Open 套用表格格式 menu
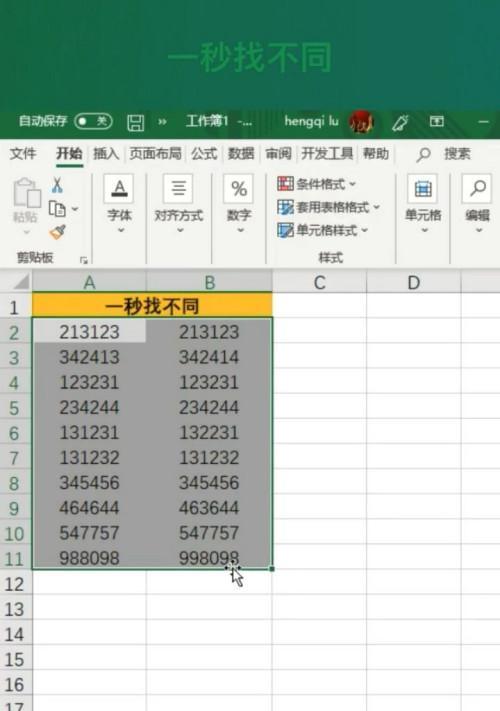The height and width of the screenshot is (711, 500). (329, 207)
